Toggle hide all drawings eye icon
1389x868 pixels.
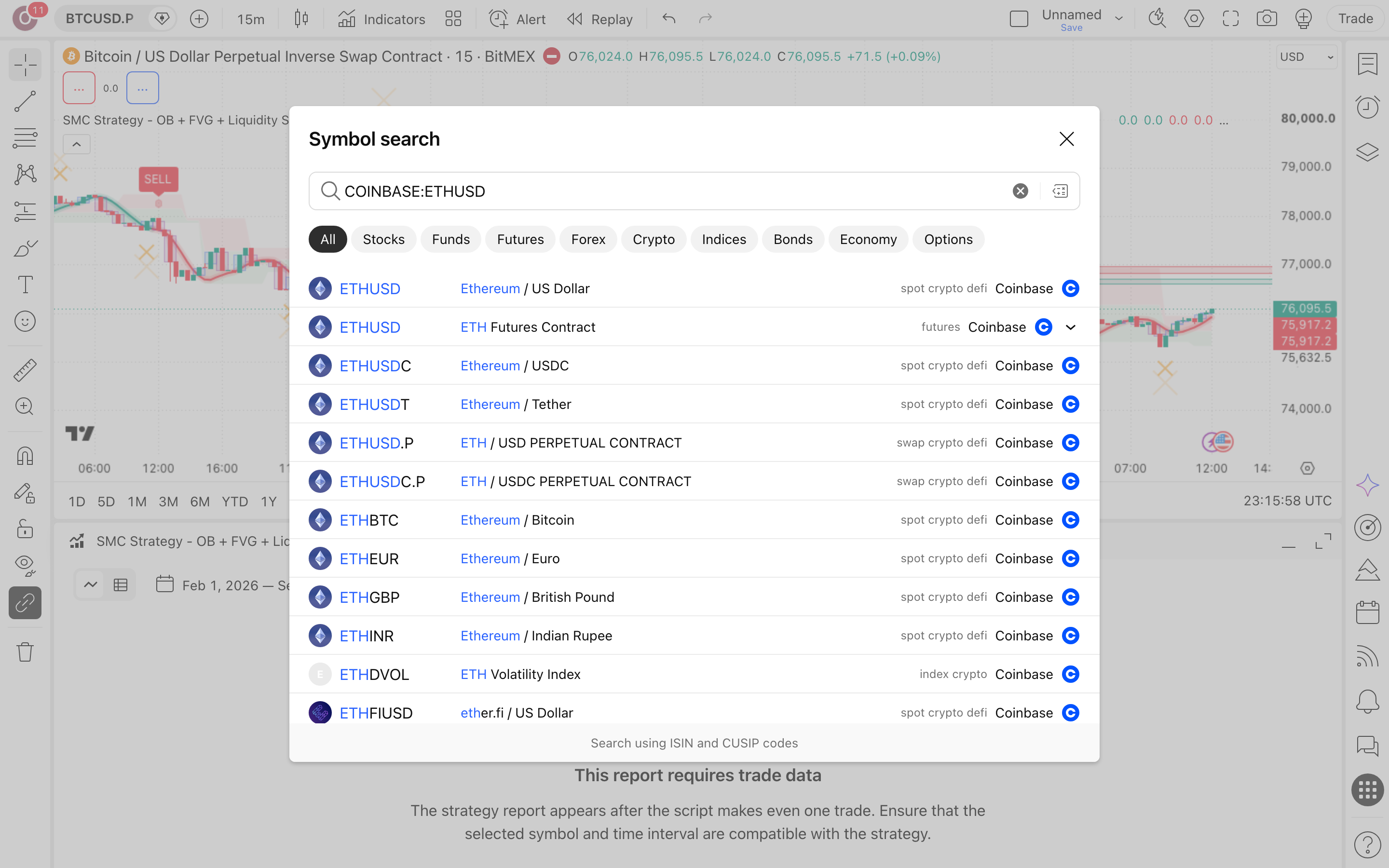[x=25, y=565]
